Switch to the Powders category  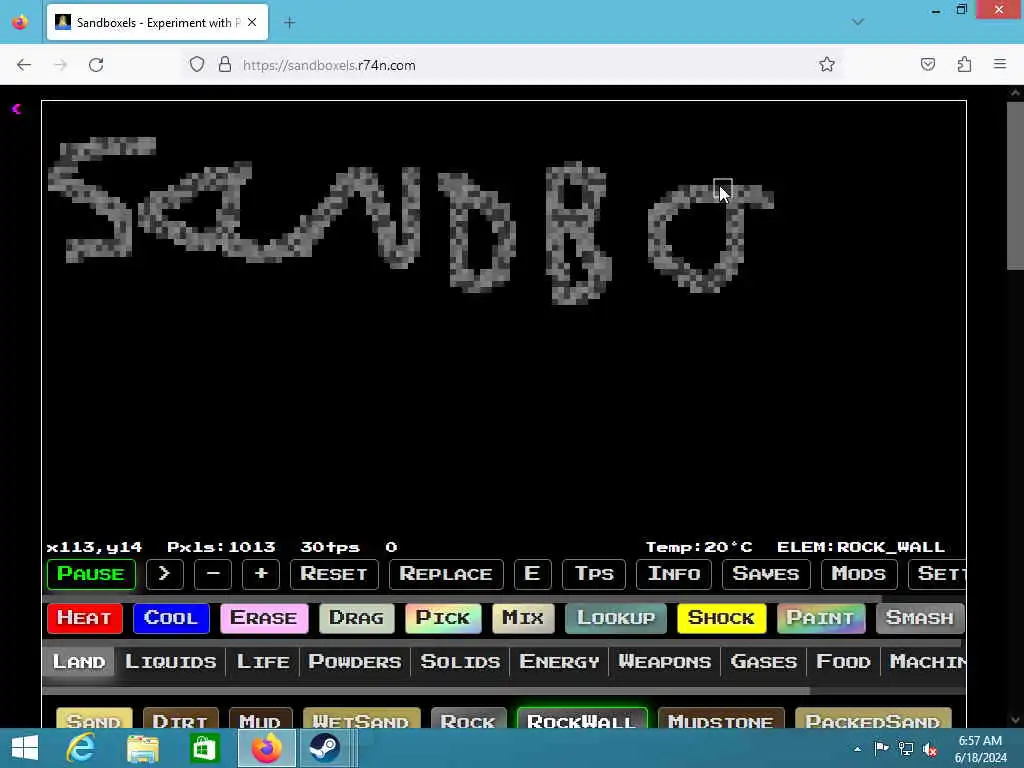coord(355,662)
